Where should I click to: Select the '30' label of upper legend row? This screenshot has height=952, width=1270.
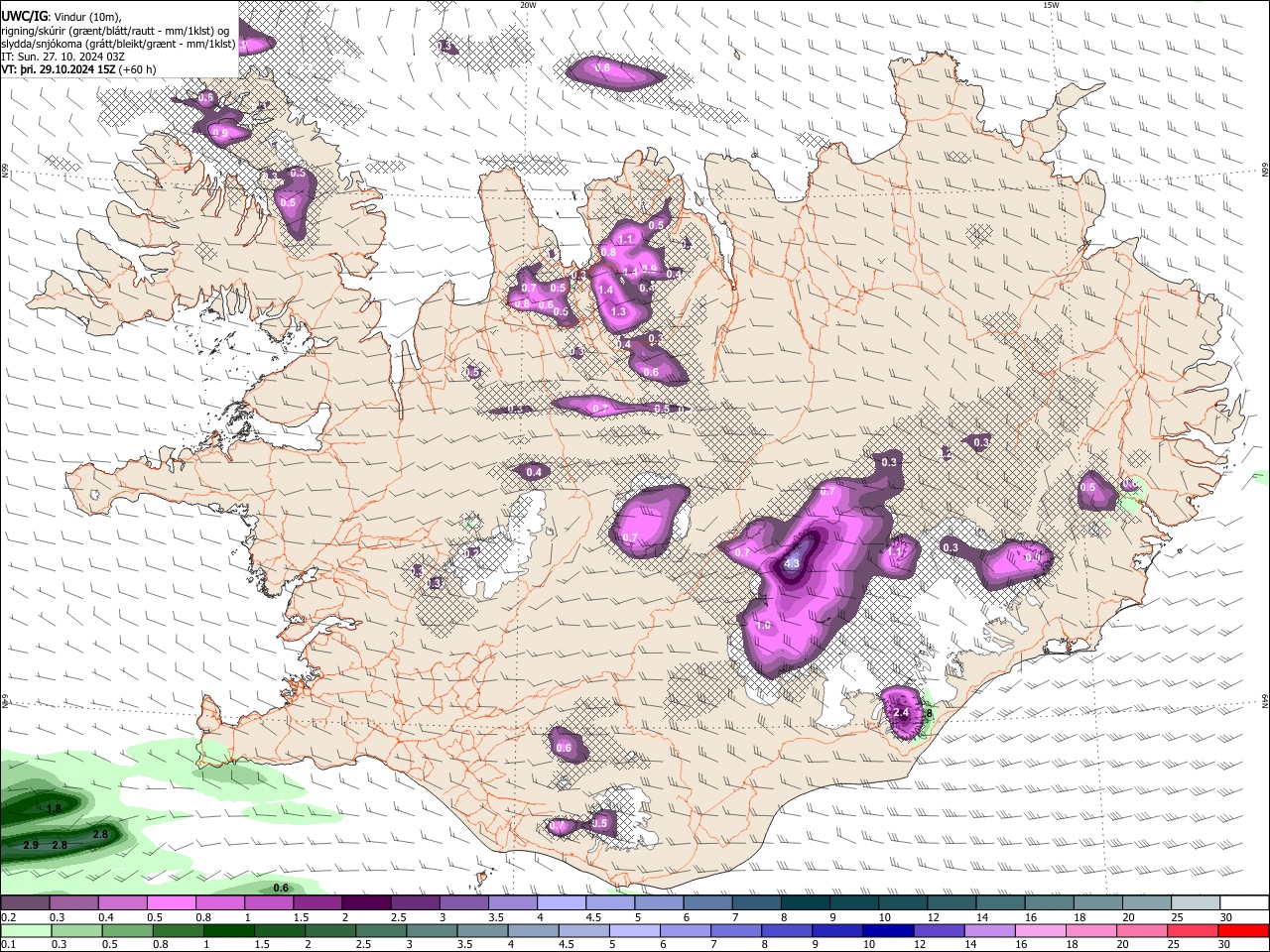click(x=1225, y=917)
